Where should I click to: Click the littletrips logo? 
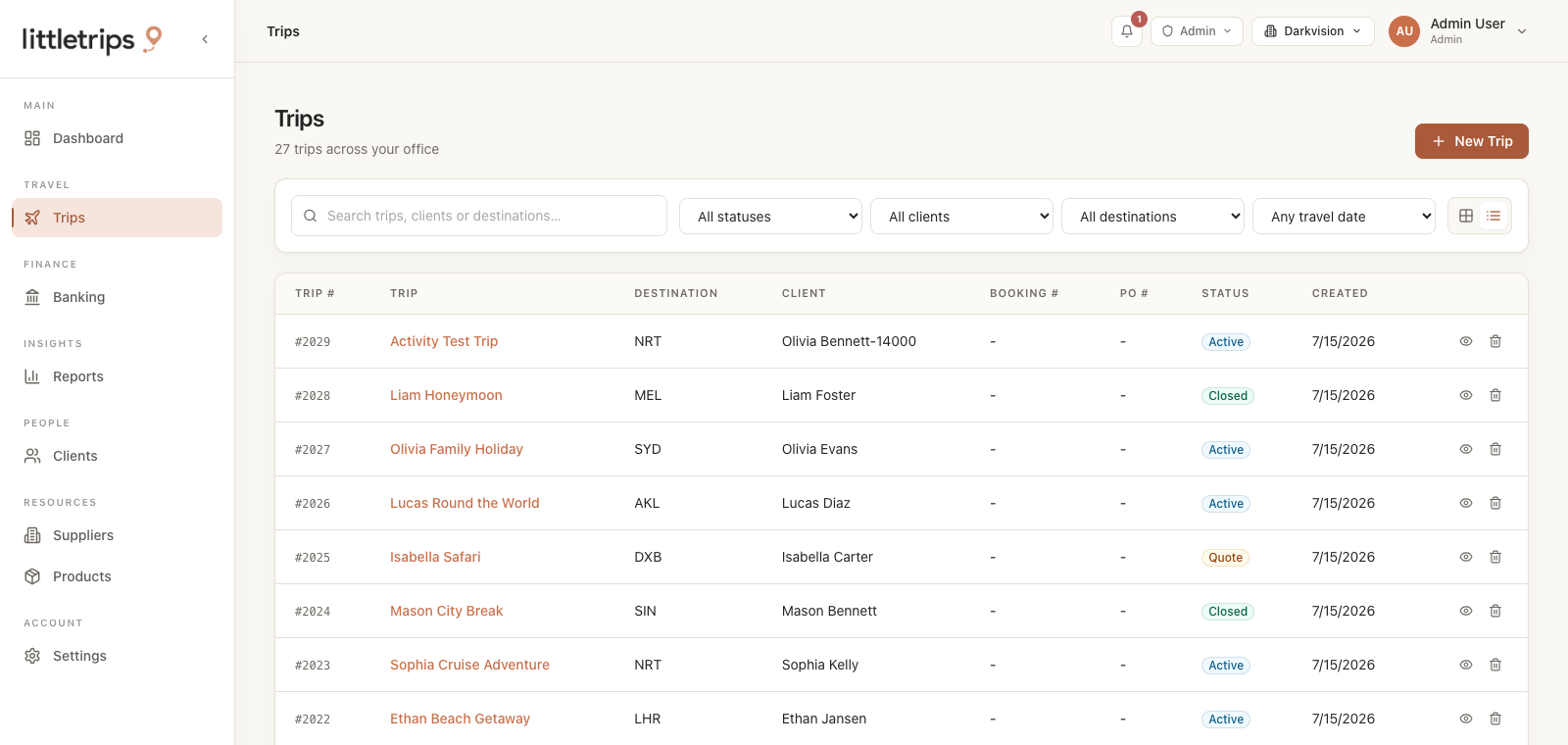[92, 39]
